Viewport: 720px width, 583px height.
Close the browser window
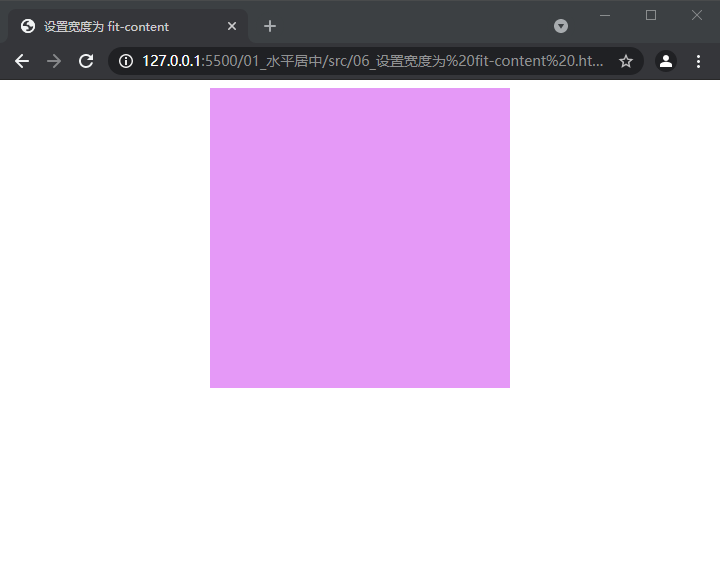coord(697,15)
